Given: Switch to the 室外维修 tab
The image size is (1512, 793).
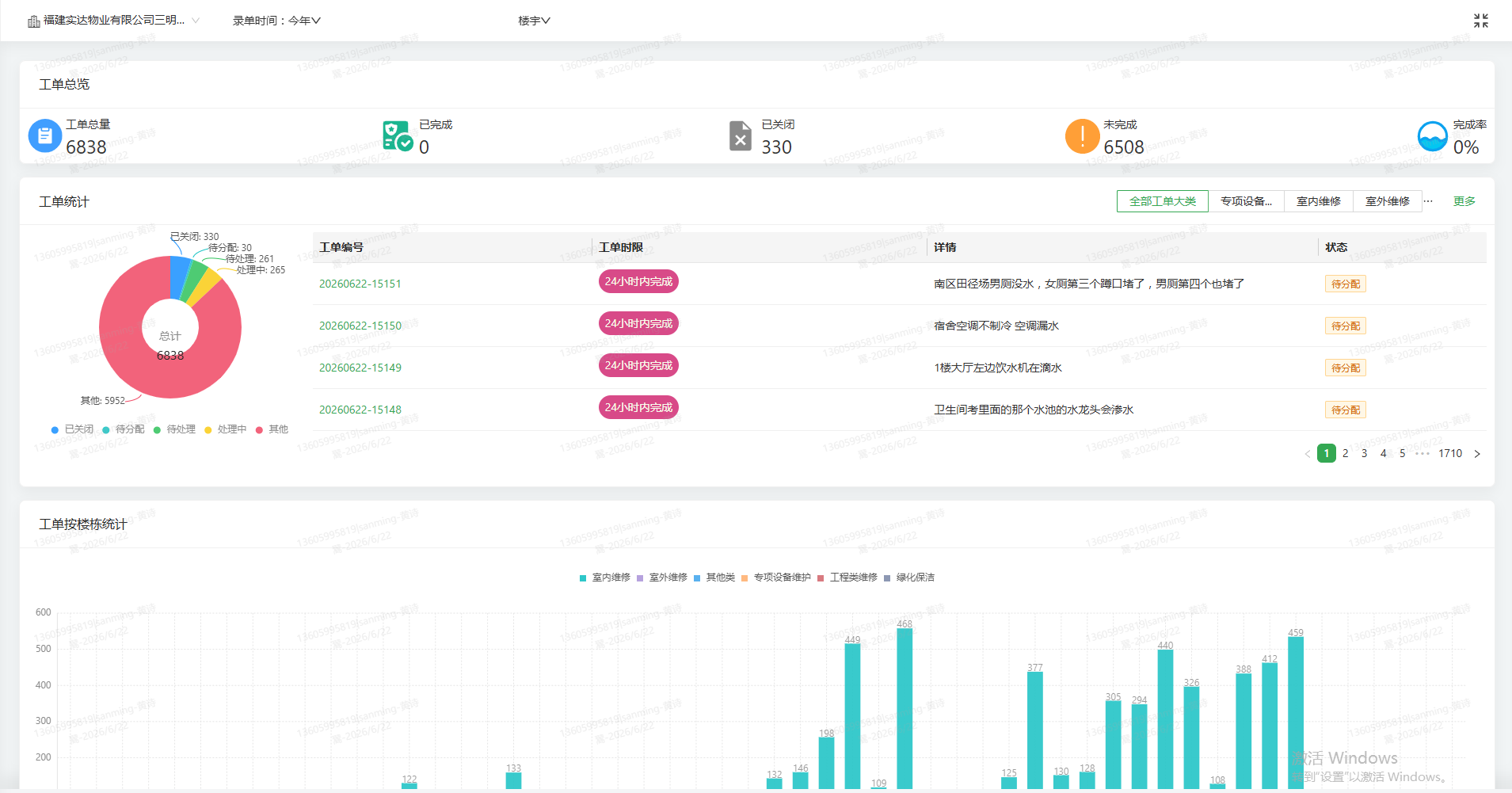Looking at the screenshot, I should point(1388,201).
